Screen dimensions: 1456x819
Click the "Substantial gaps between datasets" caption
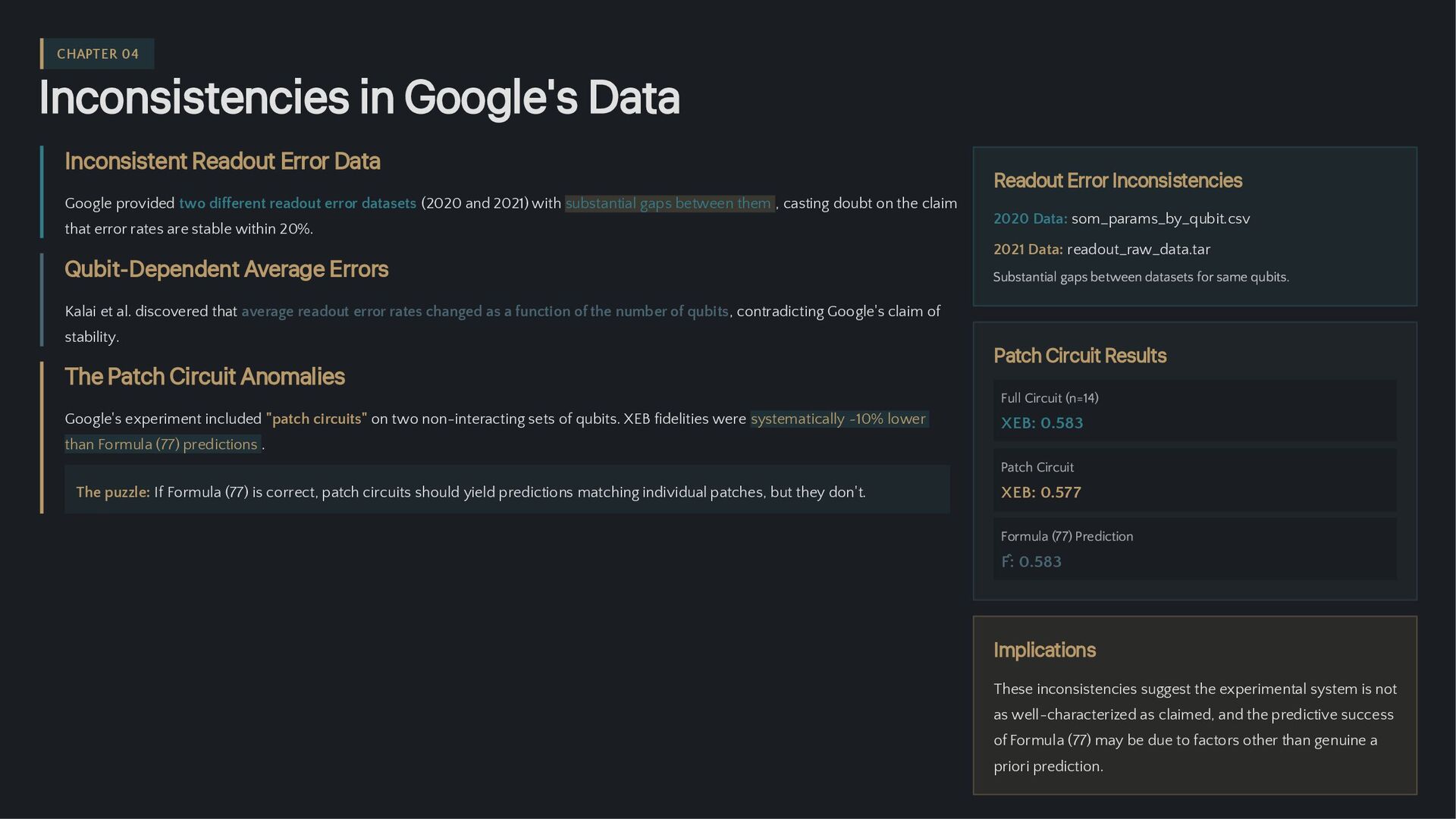[x=1141, y=278]
